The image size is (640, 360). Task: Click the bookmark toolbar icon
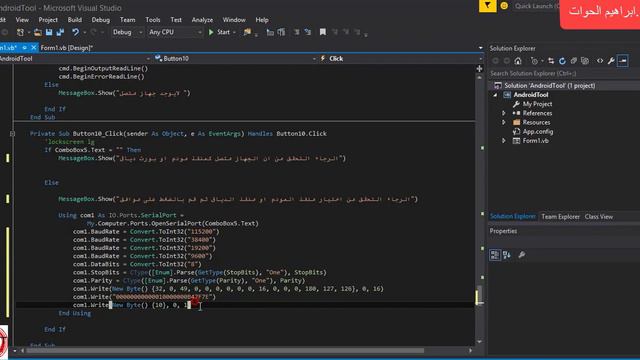coord(322,32)
